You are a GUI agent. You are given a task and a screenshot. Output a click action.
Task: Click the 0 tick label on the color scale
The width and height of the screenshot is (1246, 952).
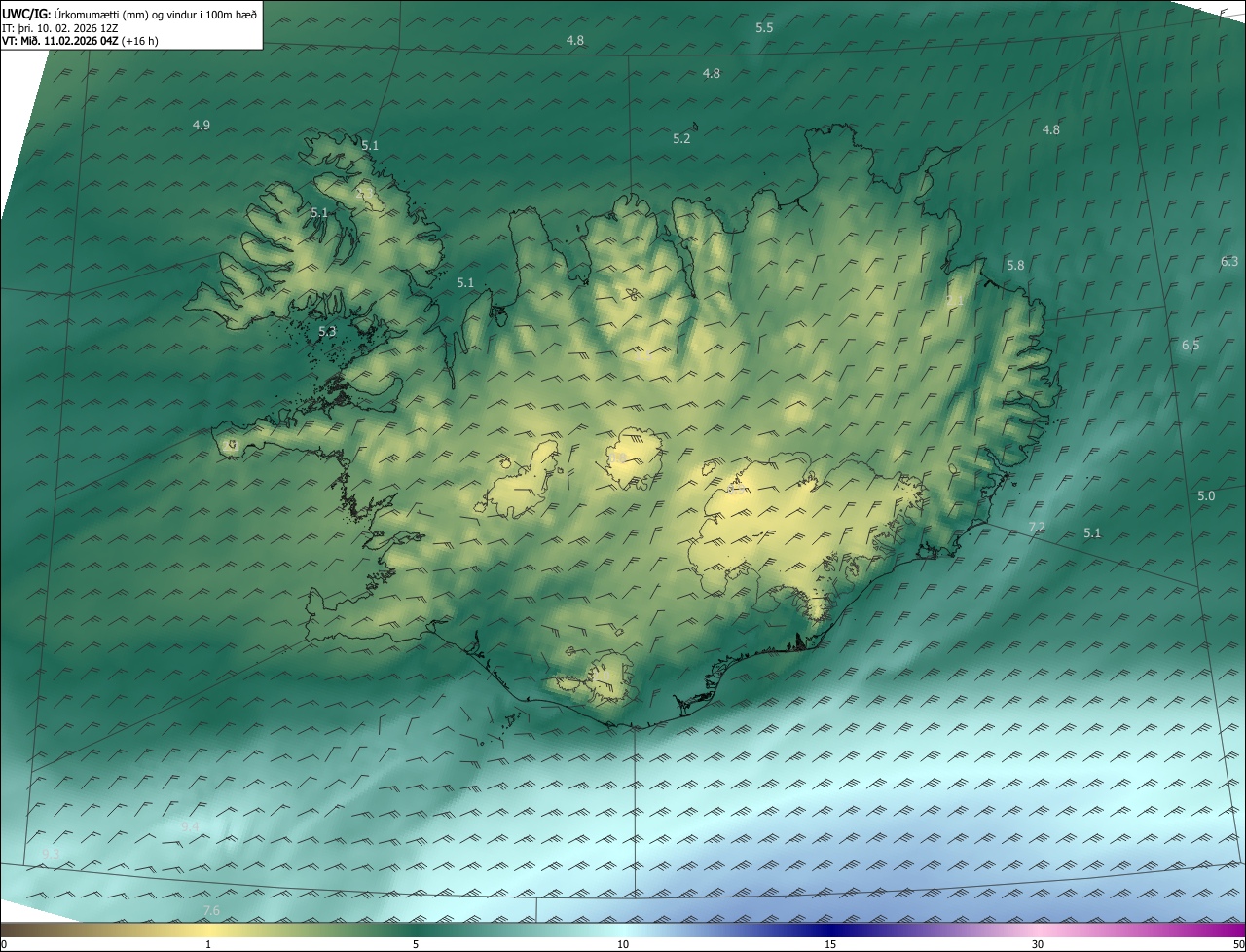click(x=4, y=944)
